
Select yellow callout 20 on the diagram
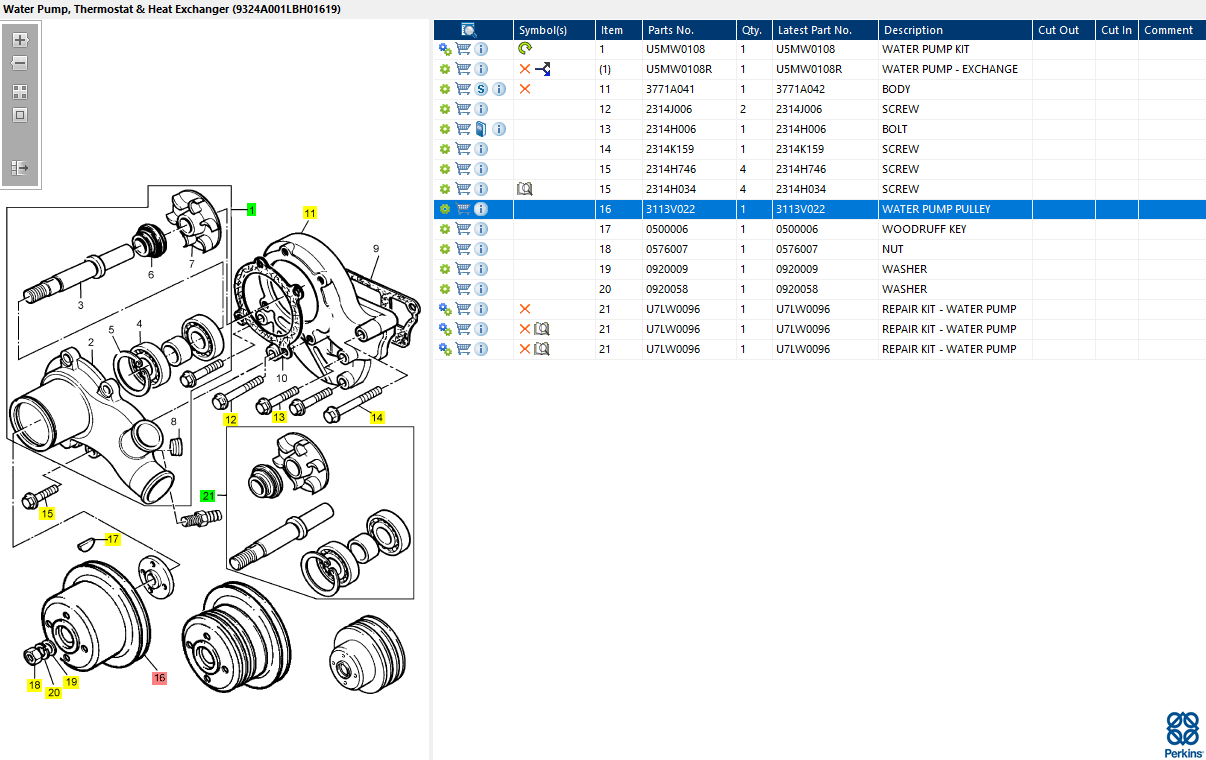coord(54,692)
